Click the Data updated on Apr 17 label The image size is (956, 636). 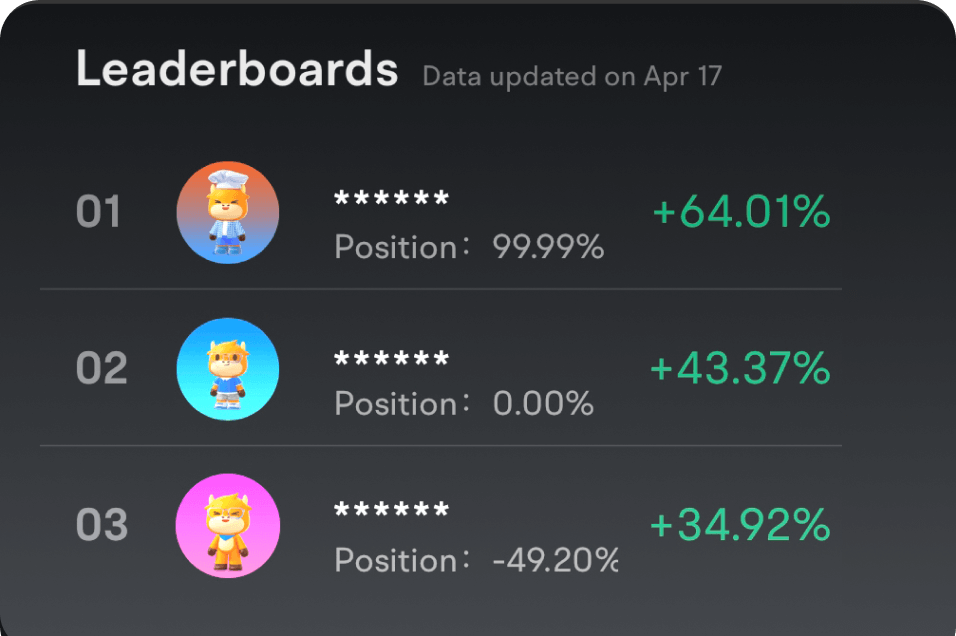tap(572, 76)
